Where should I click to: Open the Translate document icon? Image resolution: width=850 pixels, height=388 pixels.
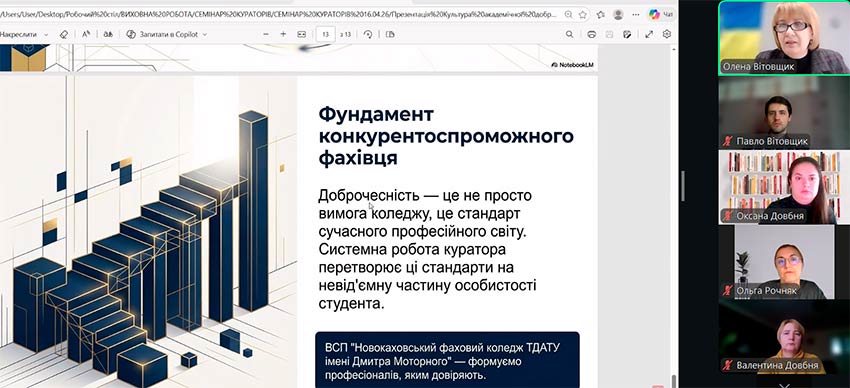pyautogui.click(x=108, y=34)
